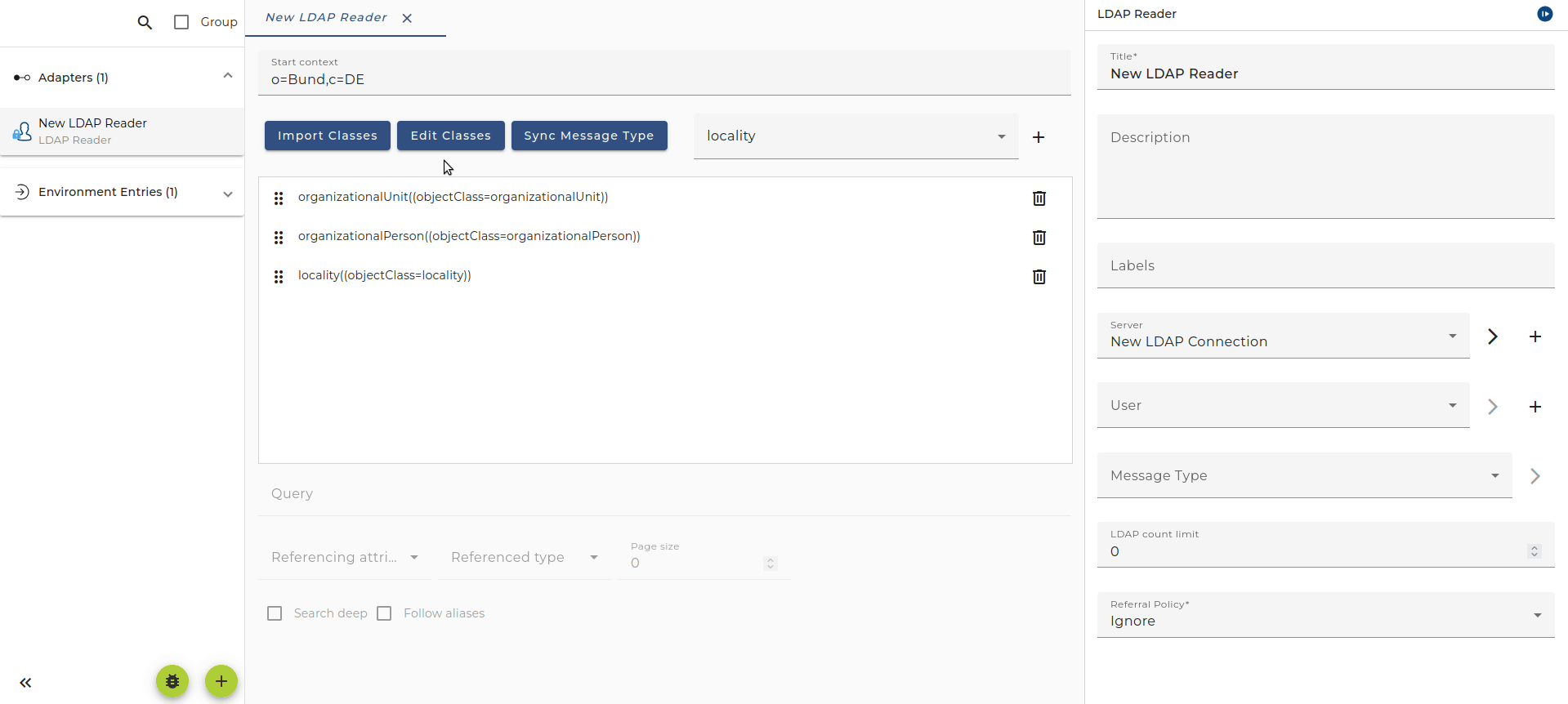The height and width of the screenshot is (704, 1568).
Task: Click the Adapters connector icon
Action: (x=22, y=78)
